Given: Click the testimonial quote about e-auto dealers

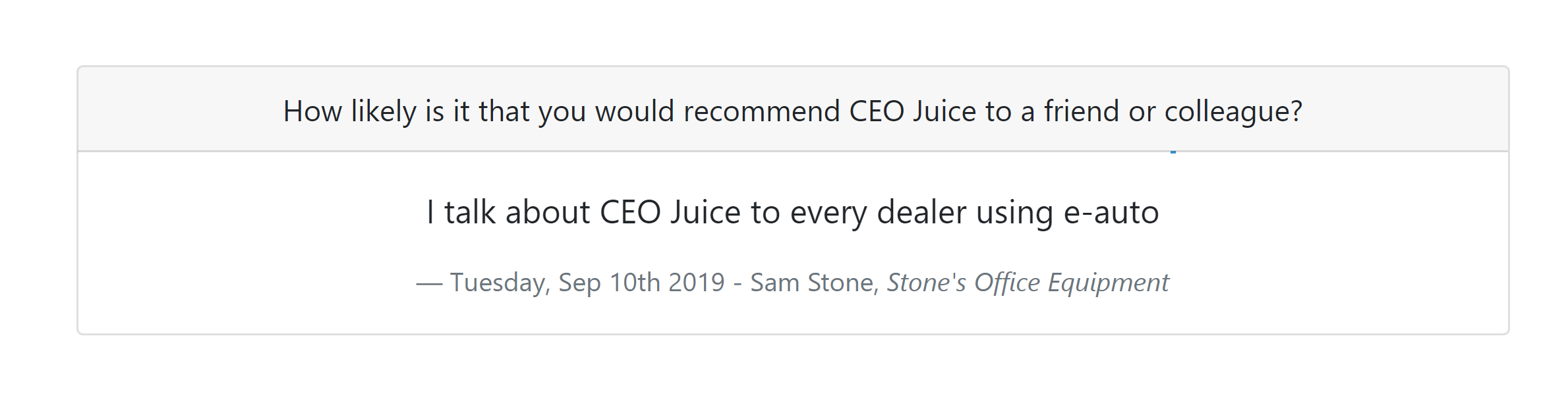Looking at the screenshot, I should (x=793, y=212).
